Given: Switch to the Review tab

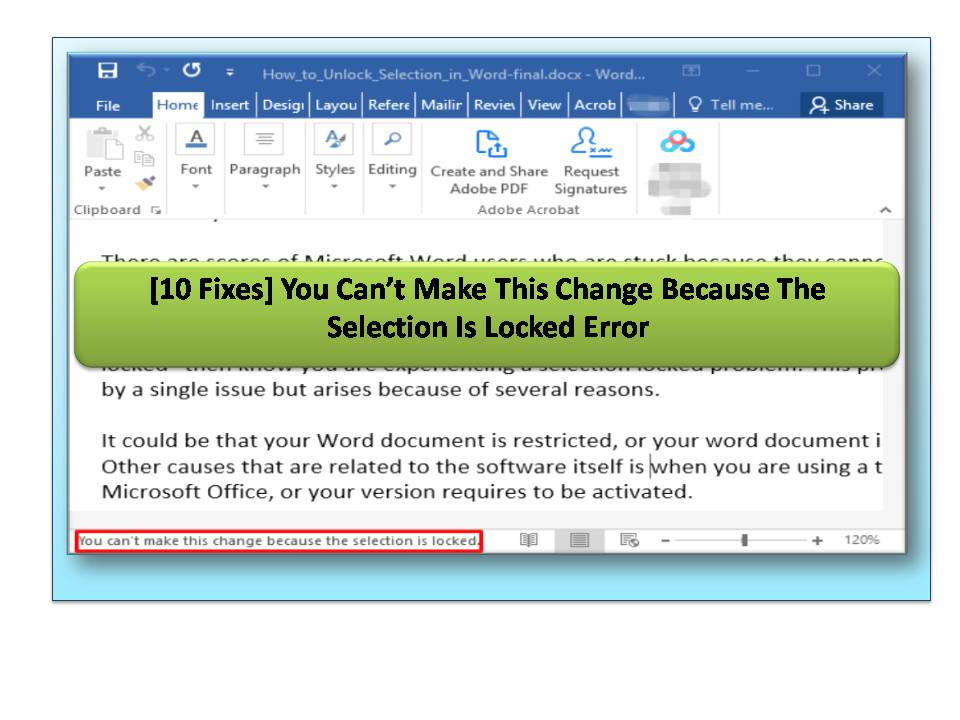Looking at the screenshot, I should tap(494, 105).
